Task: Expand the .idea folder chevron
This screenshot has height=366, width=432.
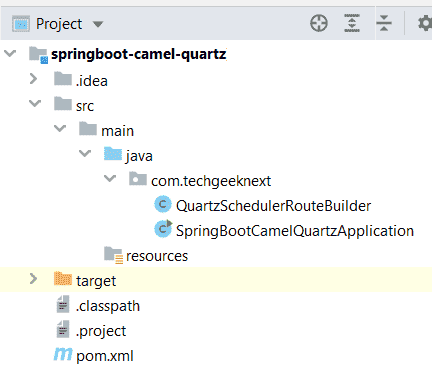Action: click(33, 79)
